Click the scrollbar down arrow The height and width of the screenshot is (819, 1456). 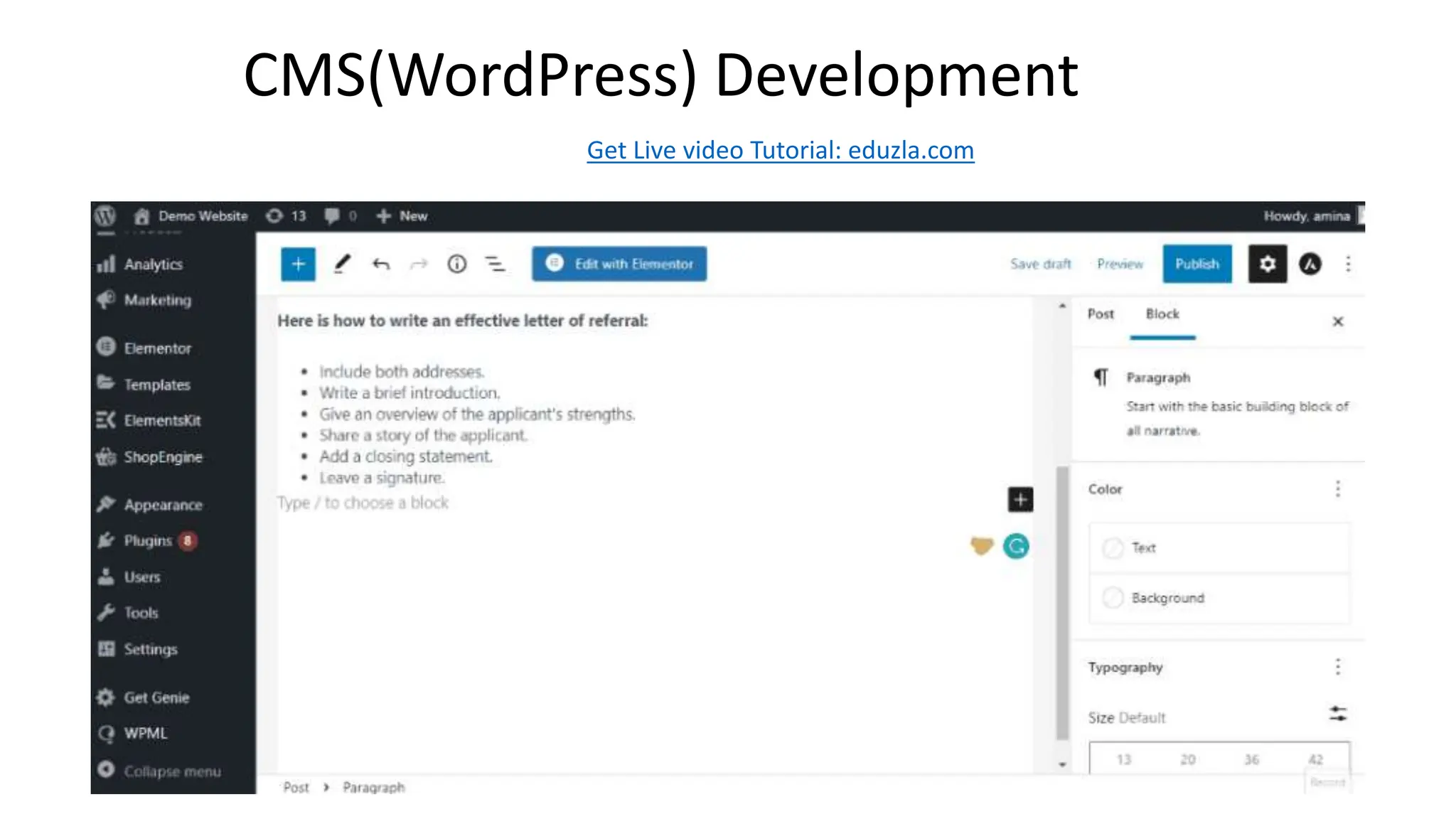1062,765
